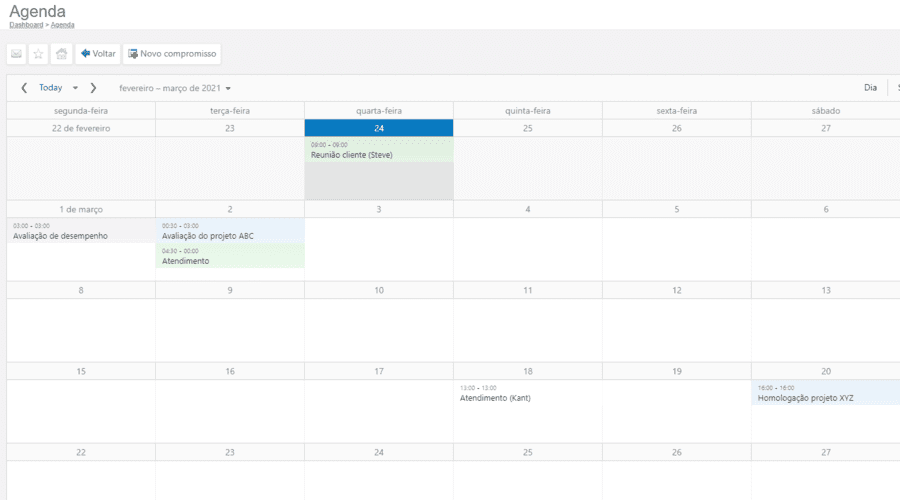Open the fevereiro – março de 2021 date picker
The height and width of the screenshot is (500, 900).
click(x=175, y=88)
